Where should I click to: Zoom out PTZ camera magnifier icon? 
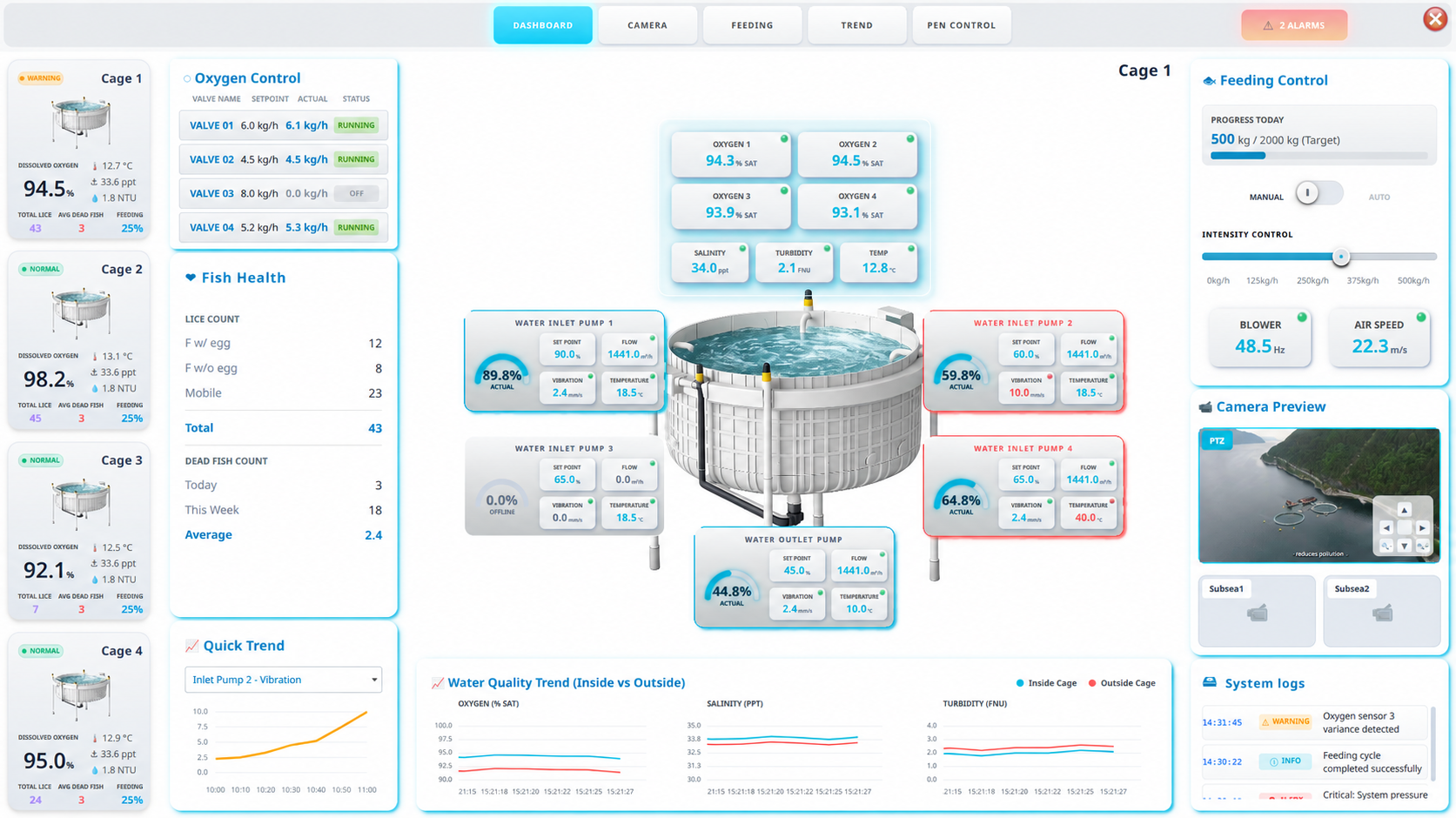[1386, 546]
